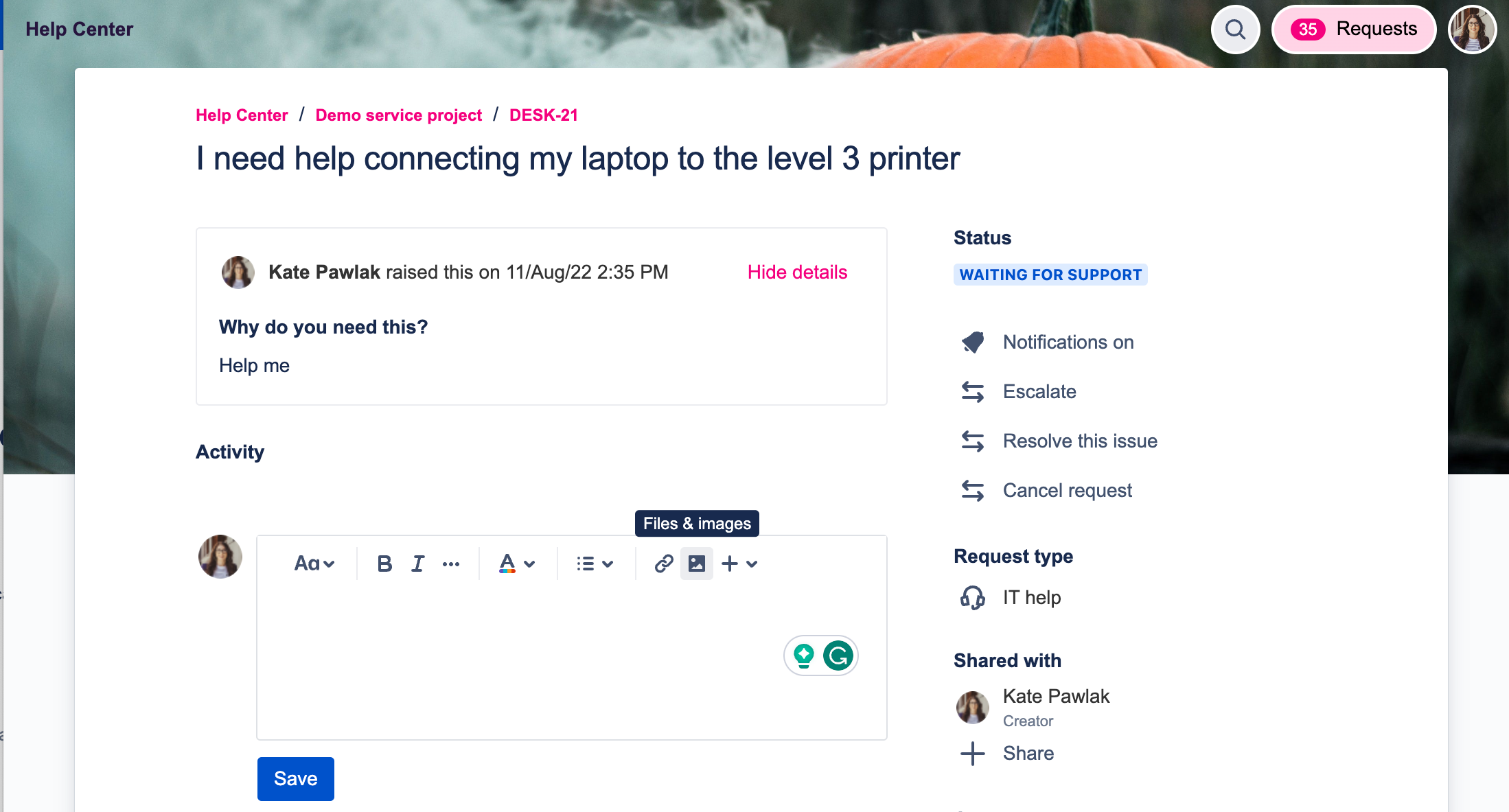1509x812 pixels.
Task: Click the search magnifier icon
Action: click(1235, 30)
